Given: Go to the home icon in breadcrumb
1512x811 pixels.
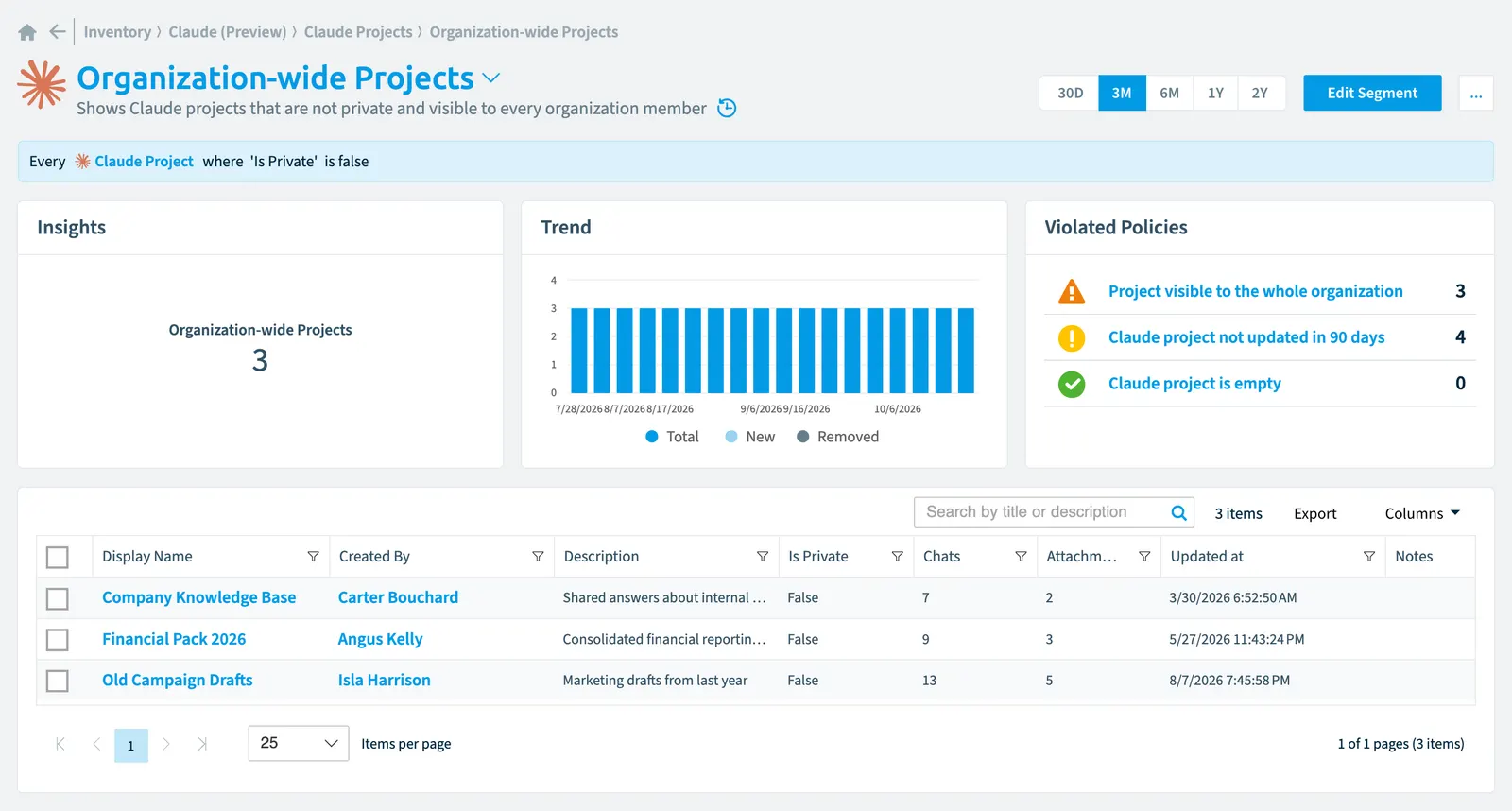Looking at the screenshot, I should pyautogui.click(x=27, y=32).
